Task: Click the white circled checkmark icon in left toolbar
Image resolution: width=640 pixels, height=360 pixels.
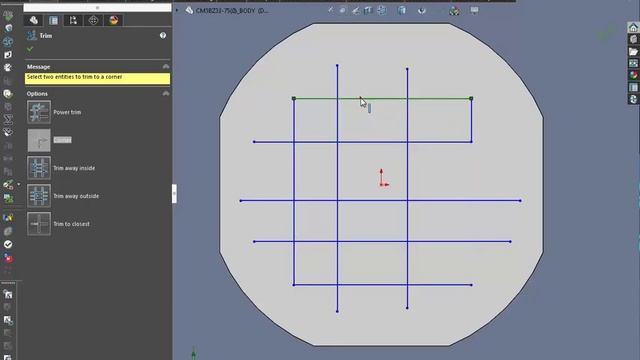Action: [x=8, y=244]
